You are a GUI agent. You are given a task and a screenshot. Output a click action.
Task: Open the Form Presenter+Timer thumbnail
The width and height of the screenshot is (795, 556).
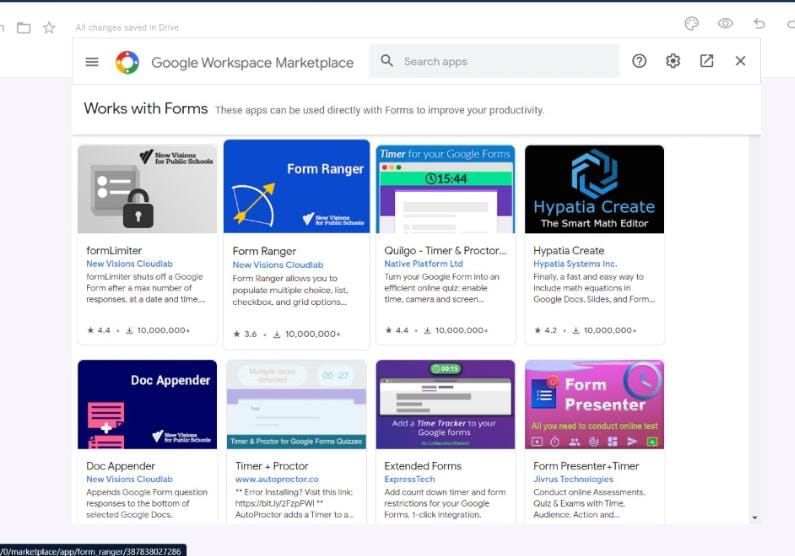(594, 404)
